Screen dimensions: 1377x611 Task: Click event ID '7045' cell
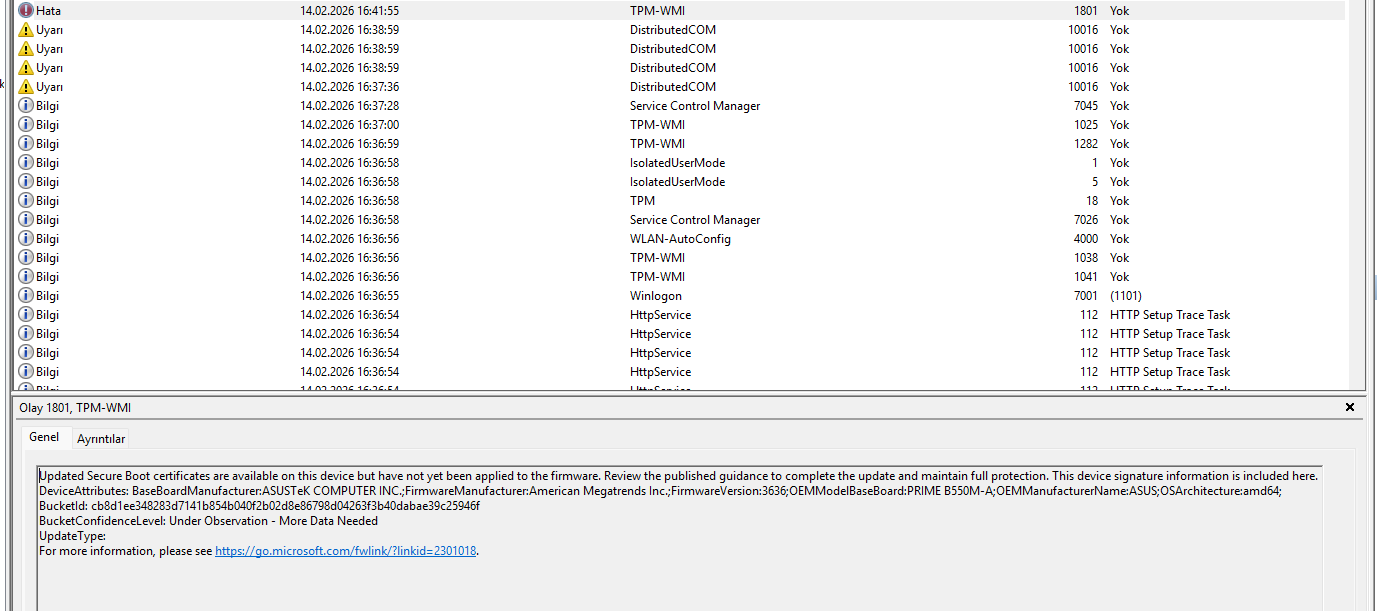(x=1084, y=106)
